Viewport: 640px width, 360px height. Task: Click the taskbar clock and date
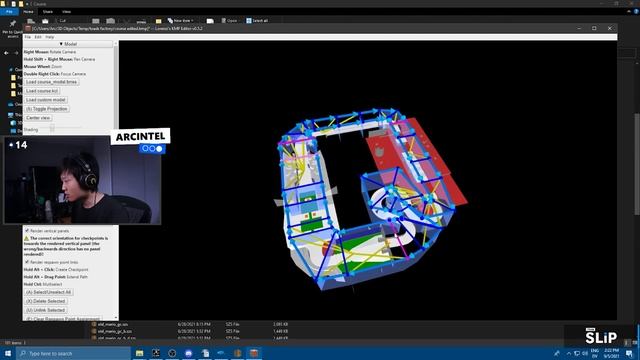tap(611, 353)
